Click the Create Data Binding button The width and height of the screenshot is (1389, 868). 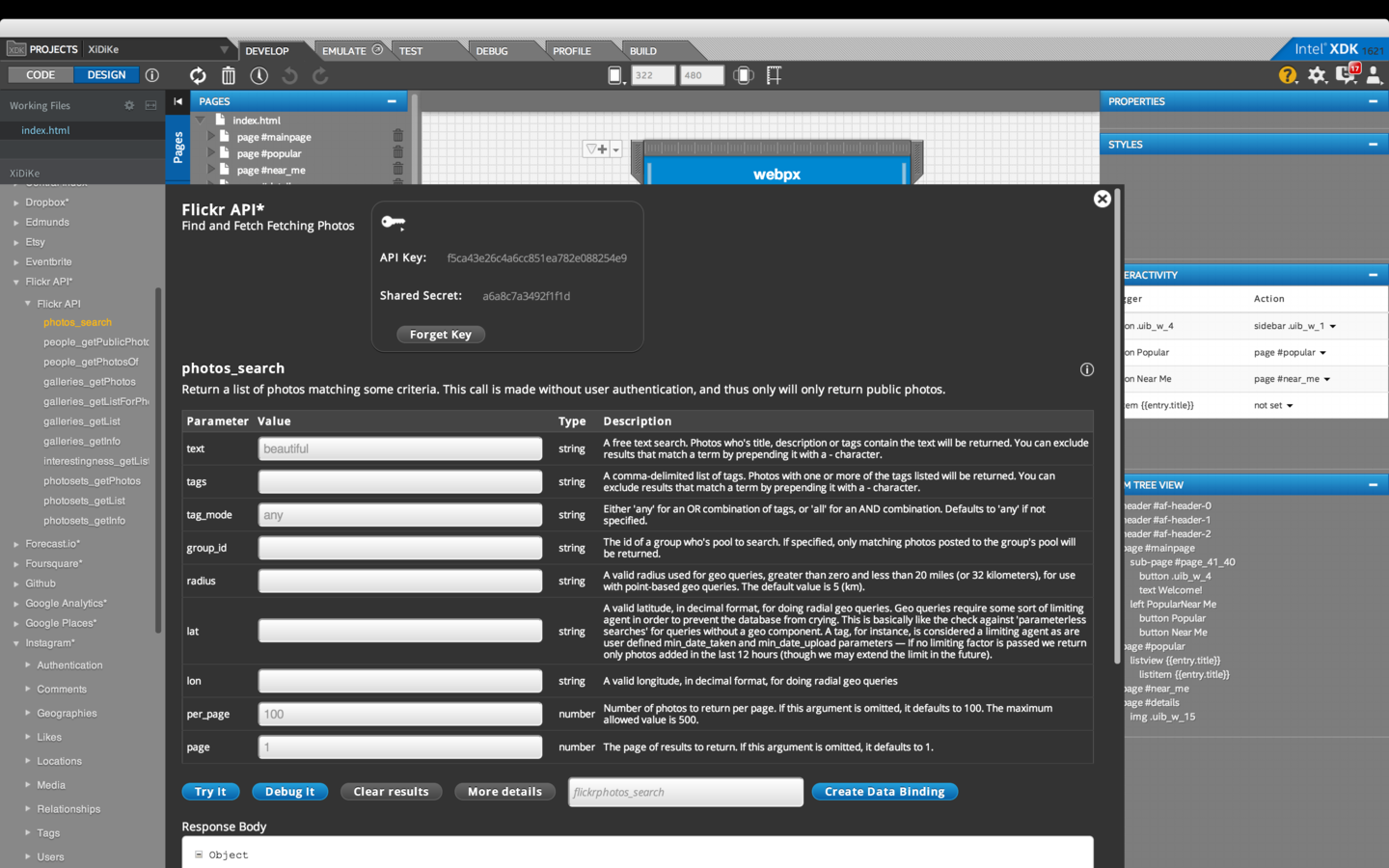(x=885, y=792)
